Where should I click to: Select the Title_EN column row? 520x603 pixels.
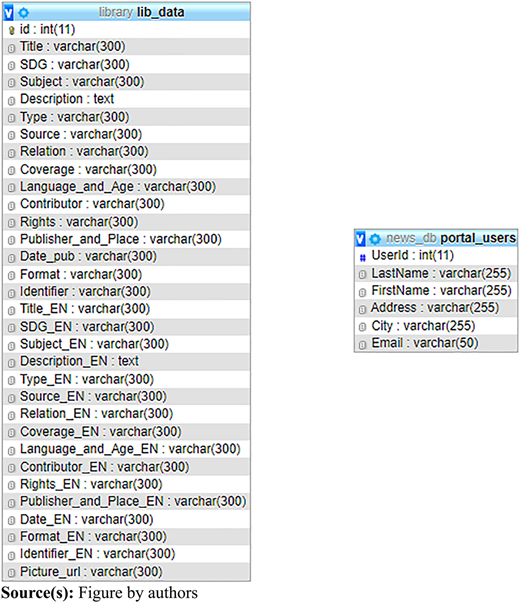pyautogui.click(x=127, y=309)
